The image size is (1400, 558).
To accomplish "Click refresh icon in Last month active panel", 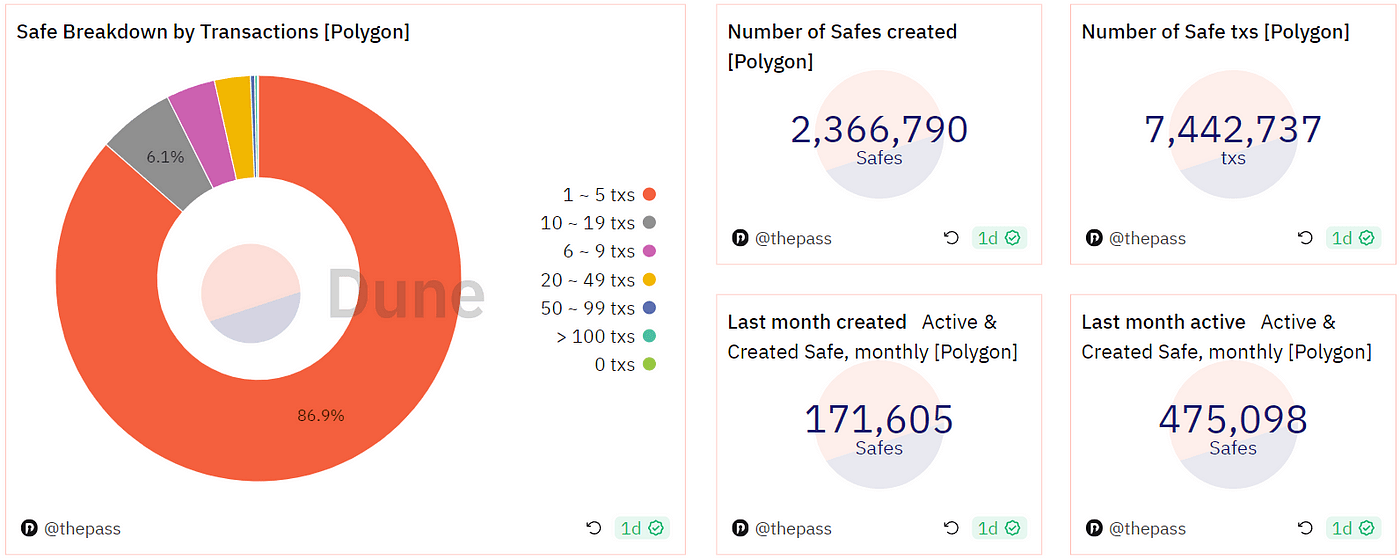I will (x=1305, y=528).
